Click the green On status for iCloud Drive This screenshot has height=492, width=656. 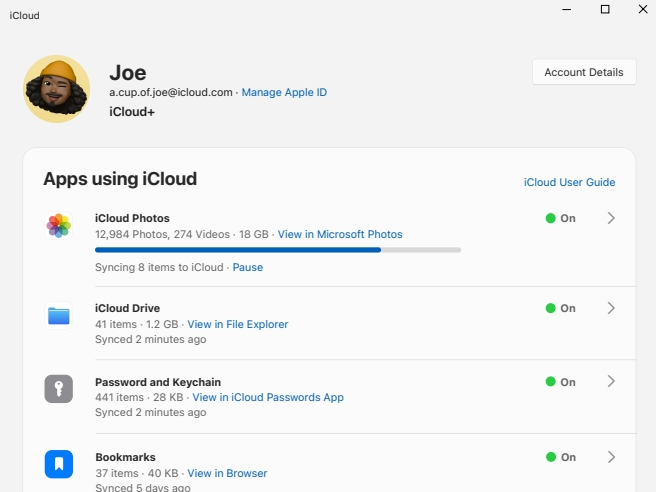point(561,308)
